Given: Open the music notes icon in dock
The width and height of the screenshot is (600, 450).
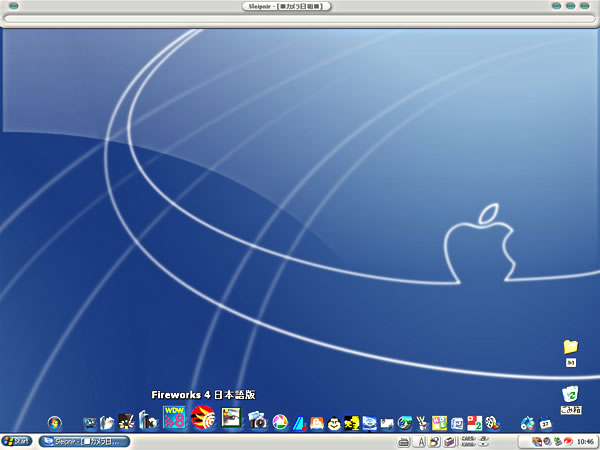Looking at the screenshot, I should pos(527,423).
